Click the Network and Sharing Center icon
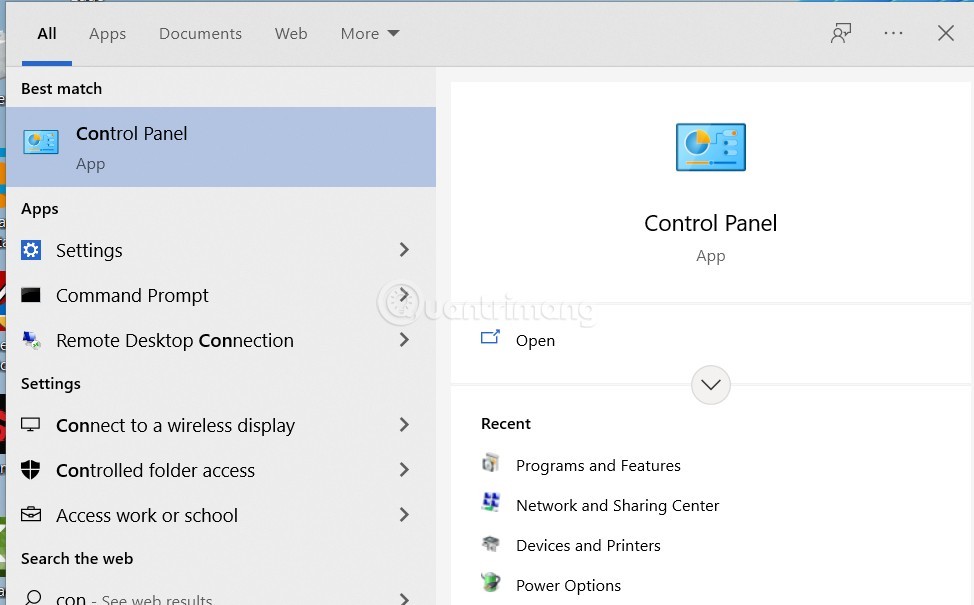 [491, 502]
